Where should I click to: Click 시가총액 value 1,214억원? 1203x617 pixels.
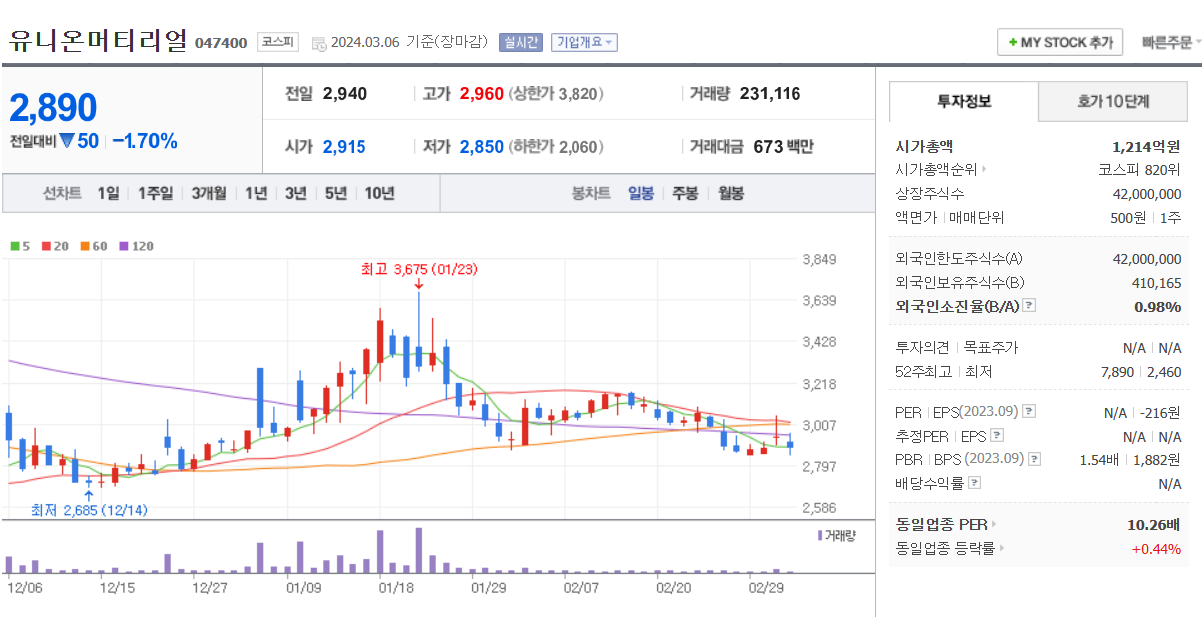tap(1146, 146)
